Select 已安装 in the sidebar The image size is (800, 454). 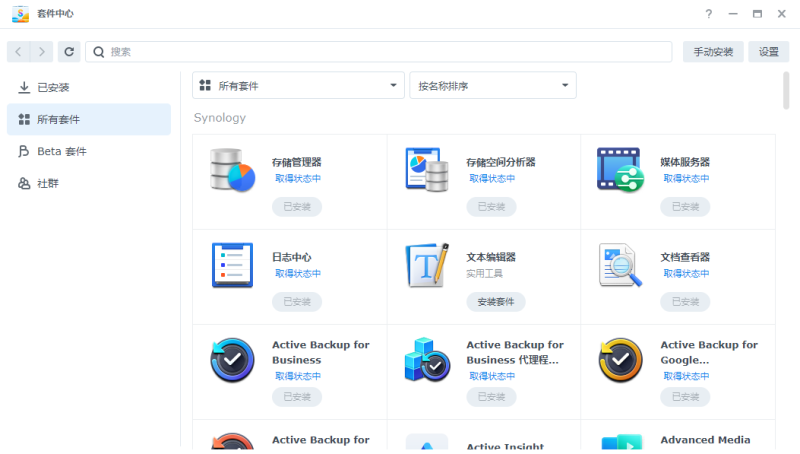point(89,87)
